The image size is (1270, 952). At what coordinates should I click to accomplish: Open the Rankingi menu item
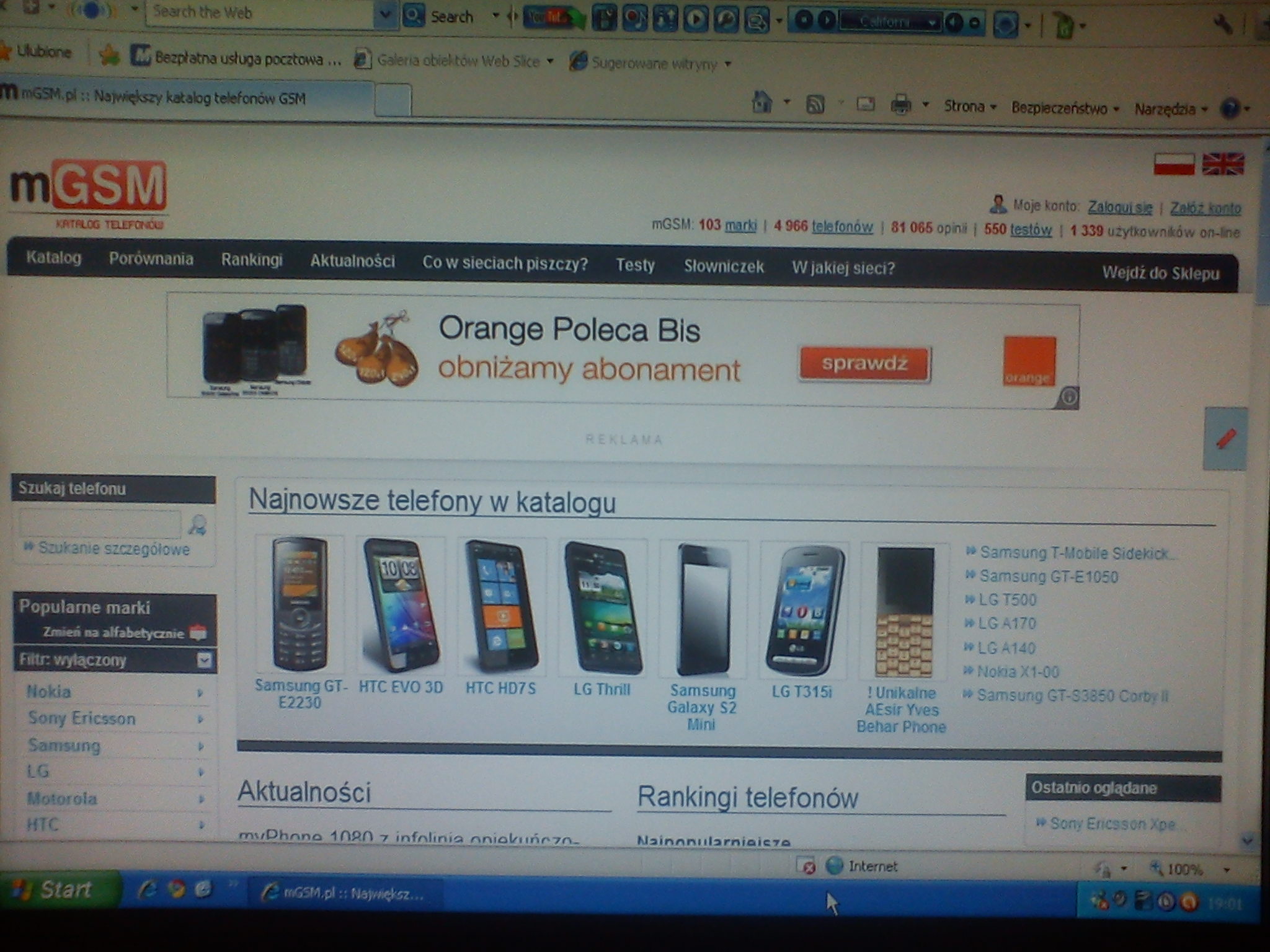[x=251, y=260]
